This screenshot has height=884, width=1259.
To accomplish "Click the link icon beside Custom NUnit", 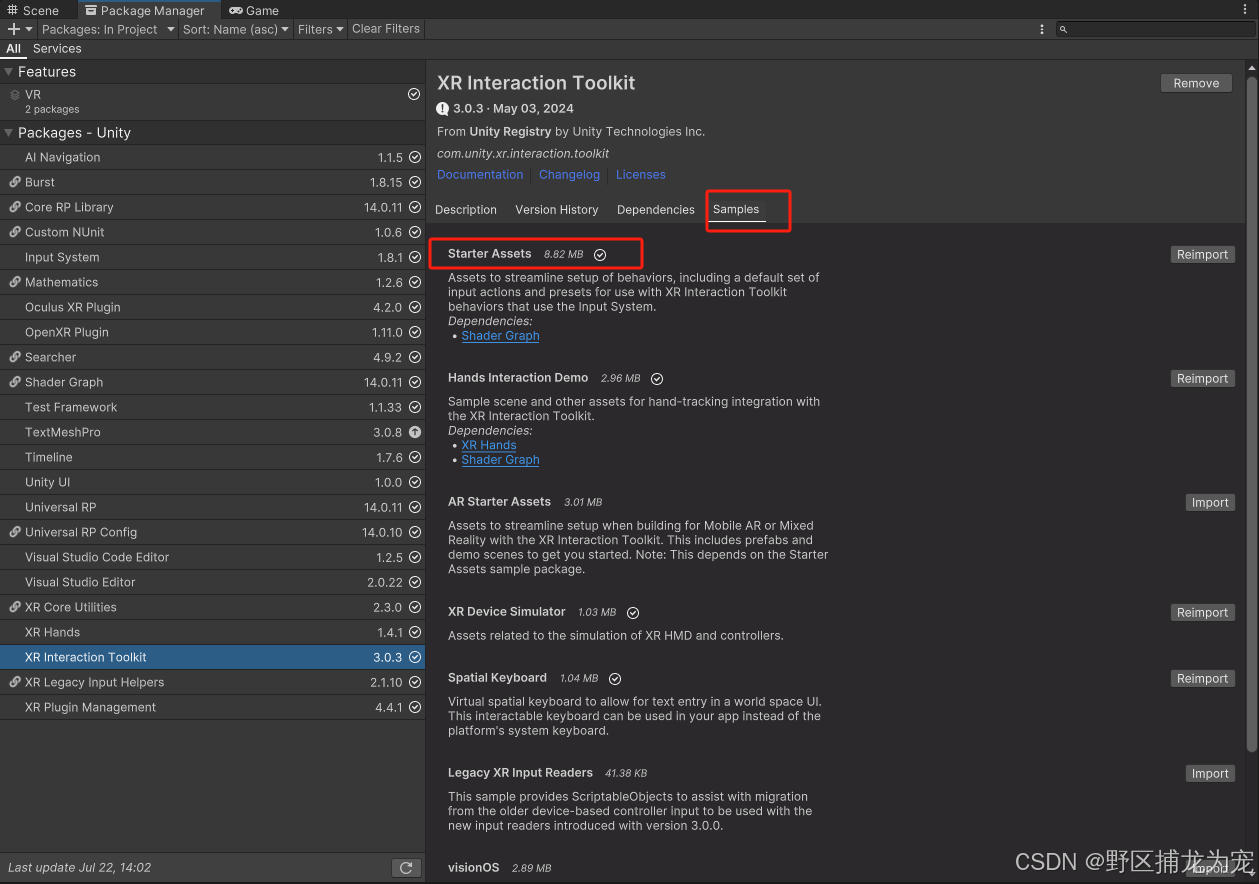I will pos(15,232).
